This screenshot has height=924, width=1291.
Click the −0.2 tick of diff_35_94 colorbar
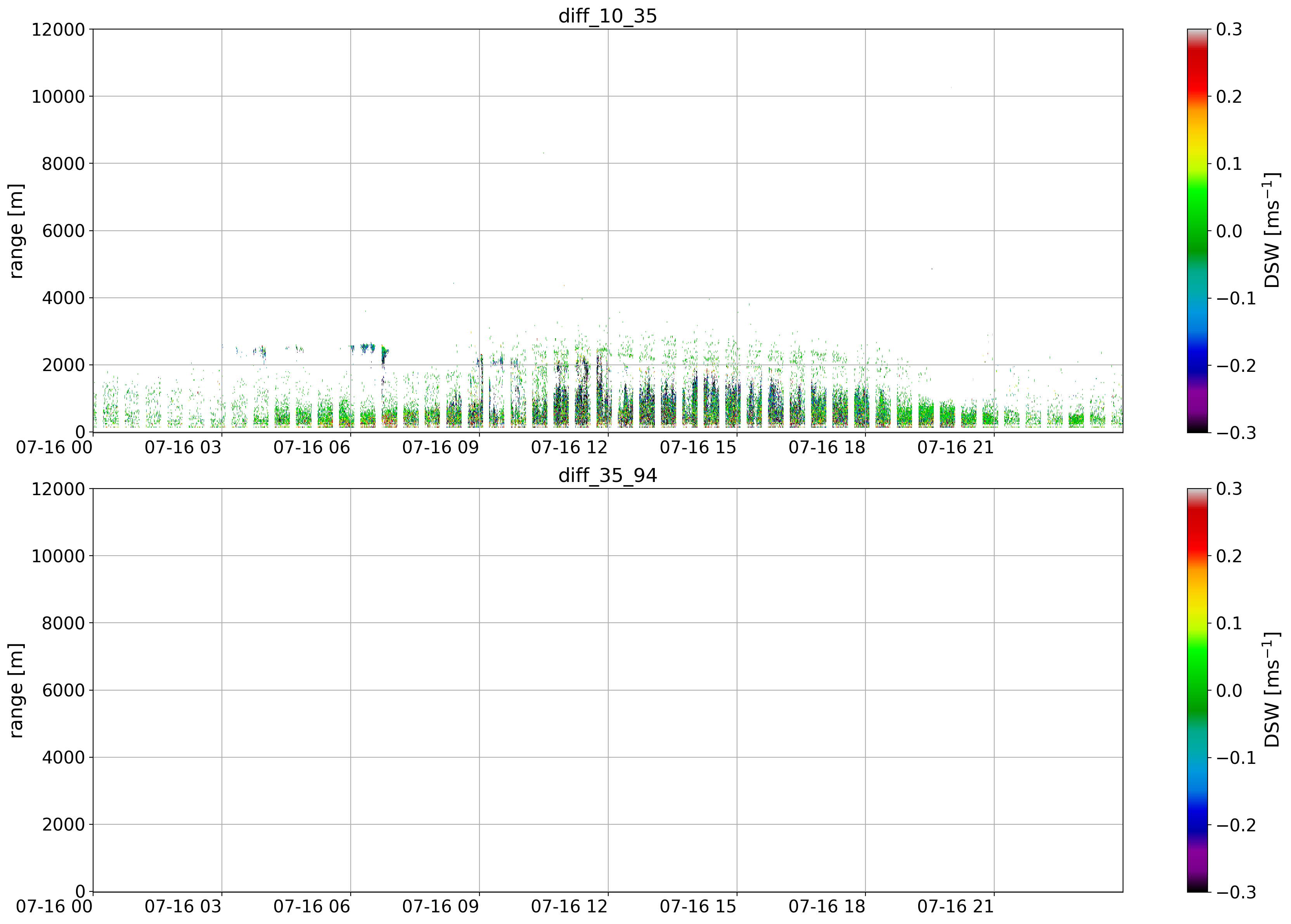click(1236, 825)
